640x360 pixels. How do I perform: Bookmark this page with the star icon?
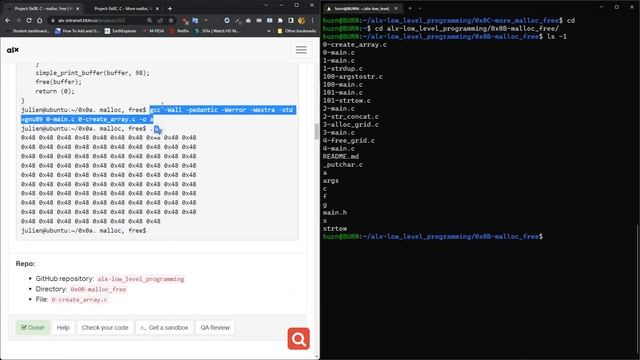click(171, 20)
